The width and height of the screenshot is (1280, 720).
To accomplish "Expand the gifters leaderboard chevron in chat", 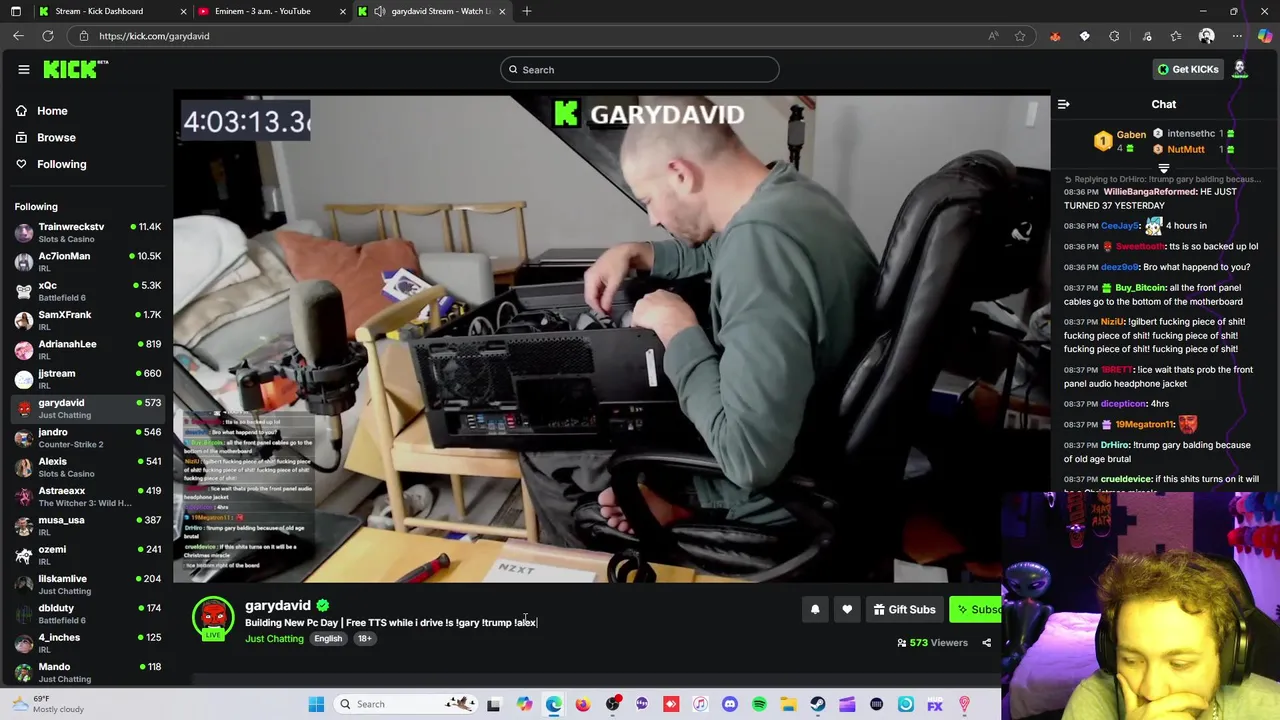I will (1163, 168).
